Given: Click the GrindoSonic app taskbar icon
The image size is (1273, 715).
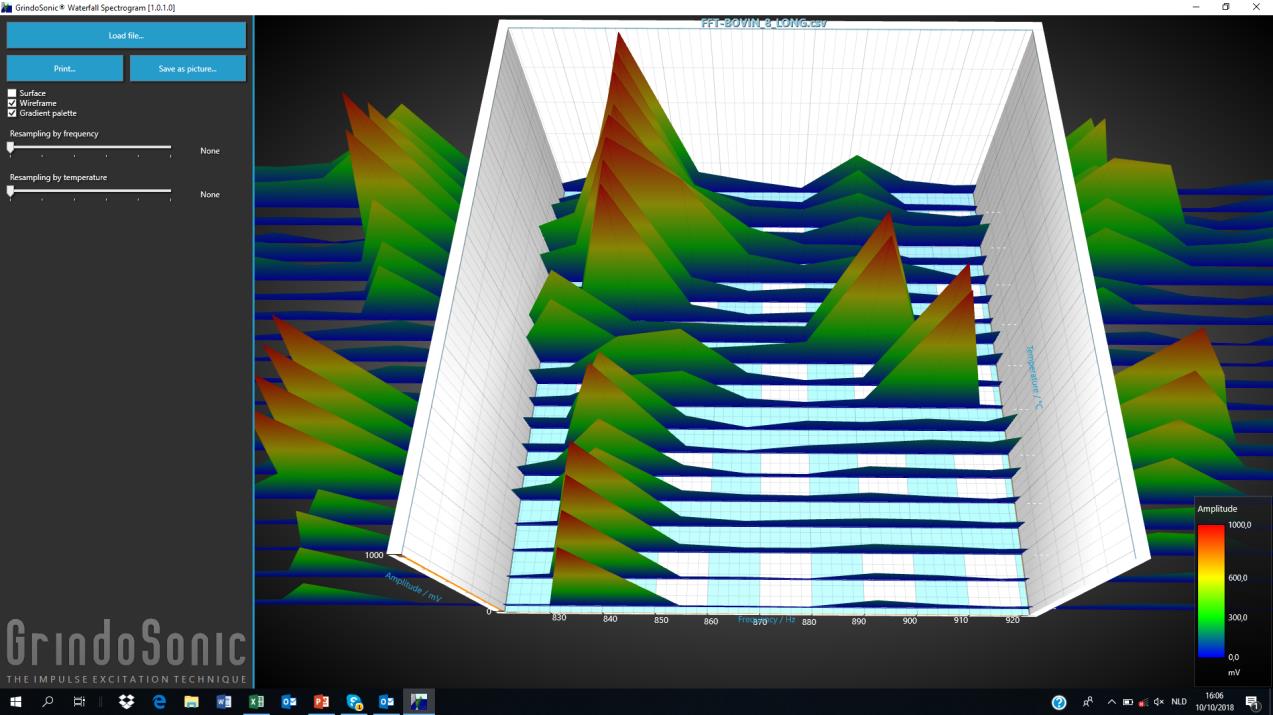Looking at the screenshot, I should click(419, 702).
